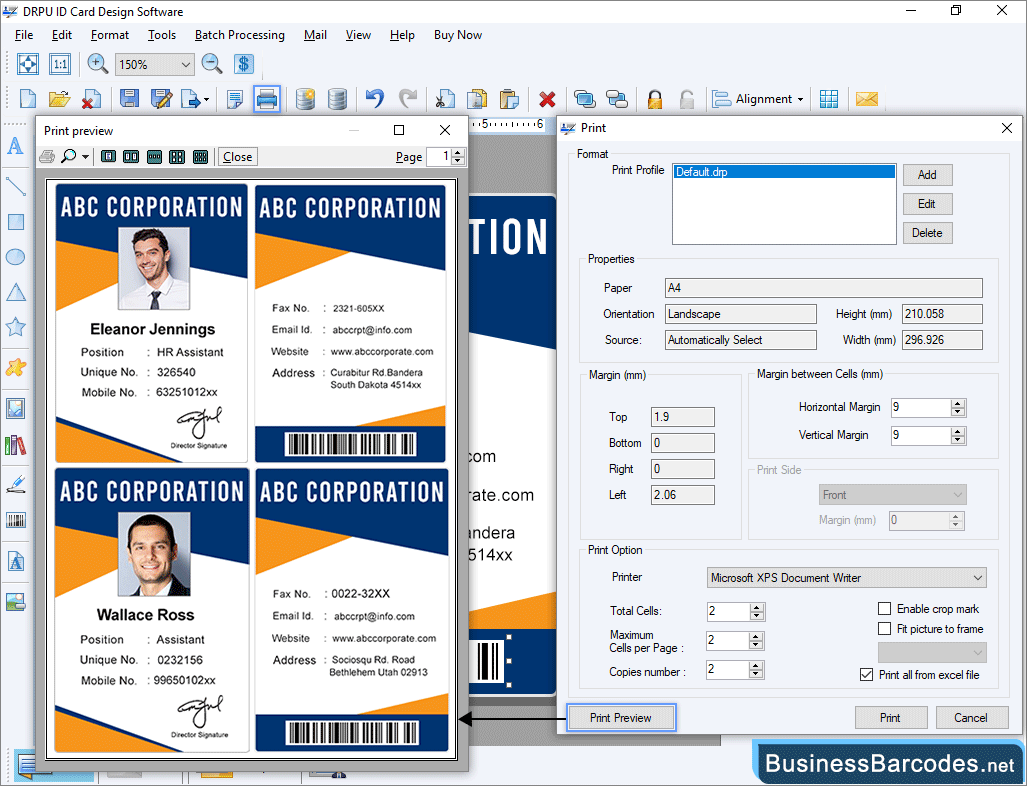Increase the Copies number spinner

click(756, 665)
